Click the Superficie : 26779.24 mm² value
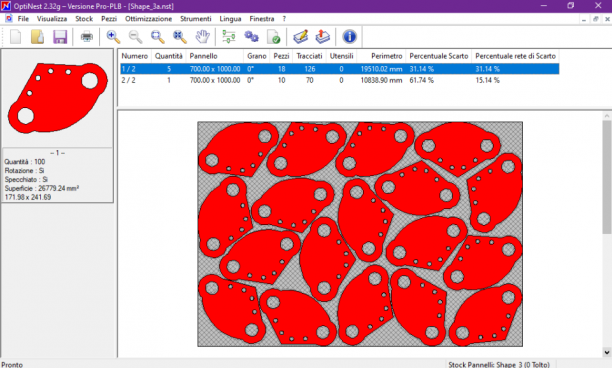Image resolution: width=612 pixels, height=368 pixels. [x=42, y=188]
